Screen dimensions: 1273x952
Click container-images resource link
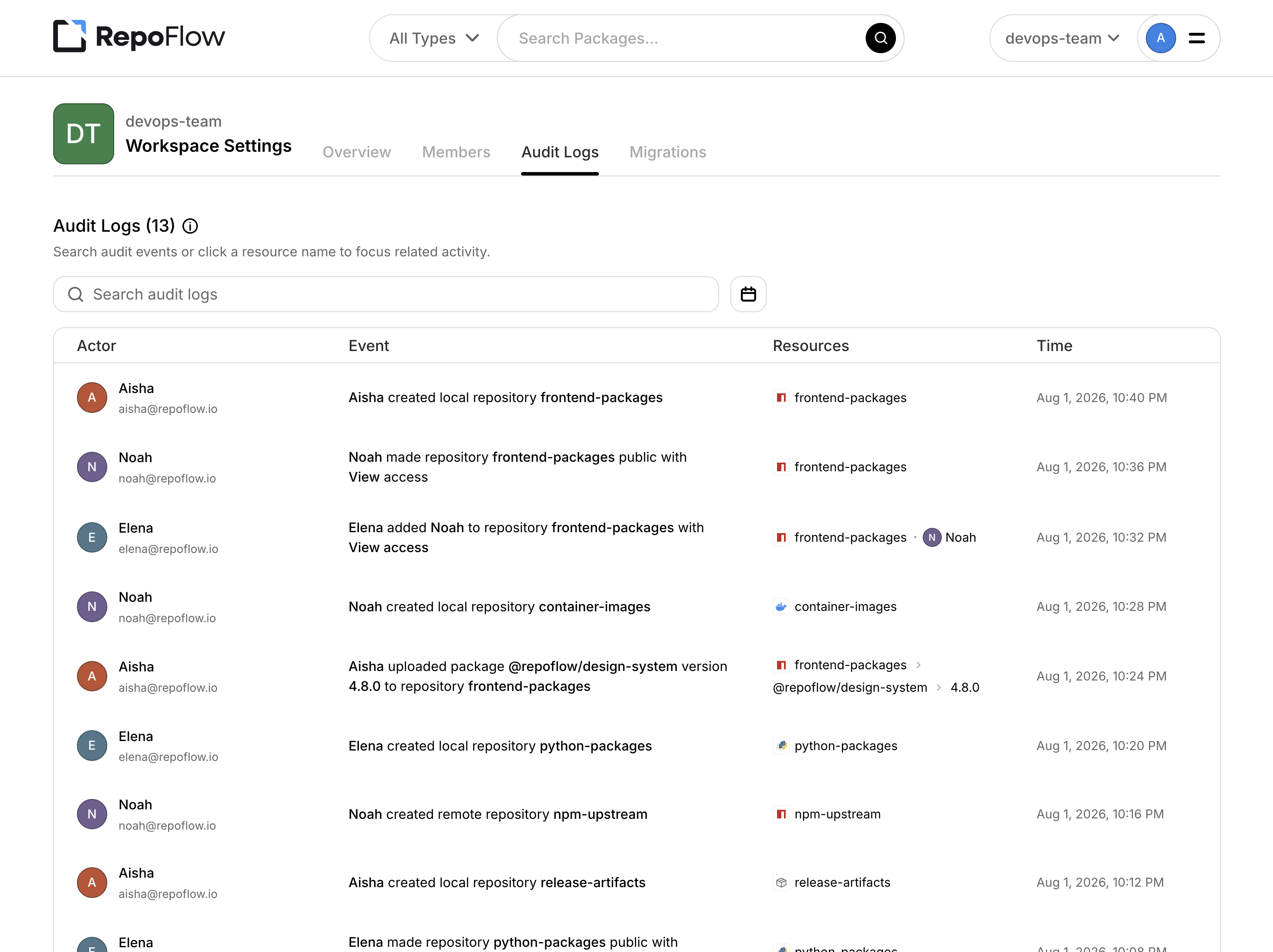point(845,607)
